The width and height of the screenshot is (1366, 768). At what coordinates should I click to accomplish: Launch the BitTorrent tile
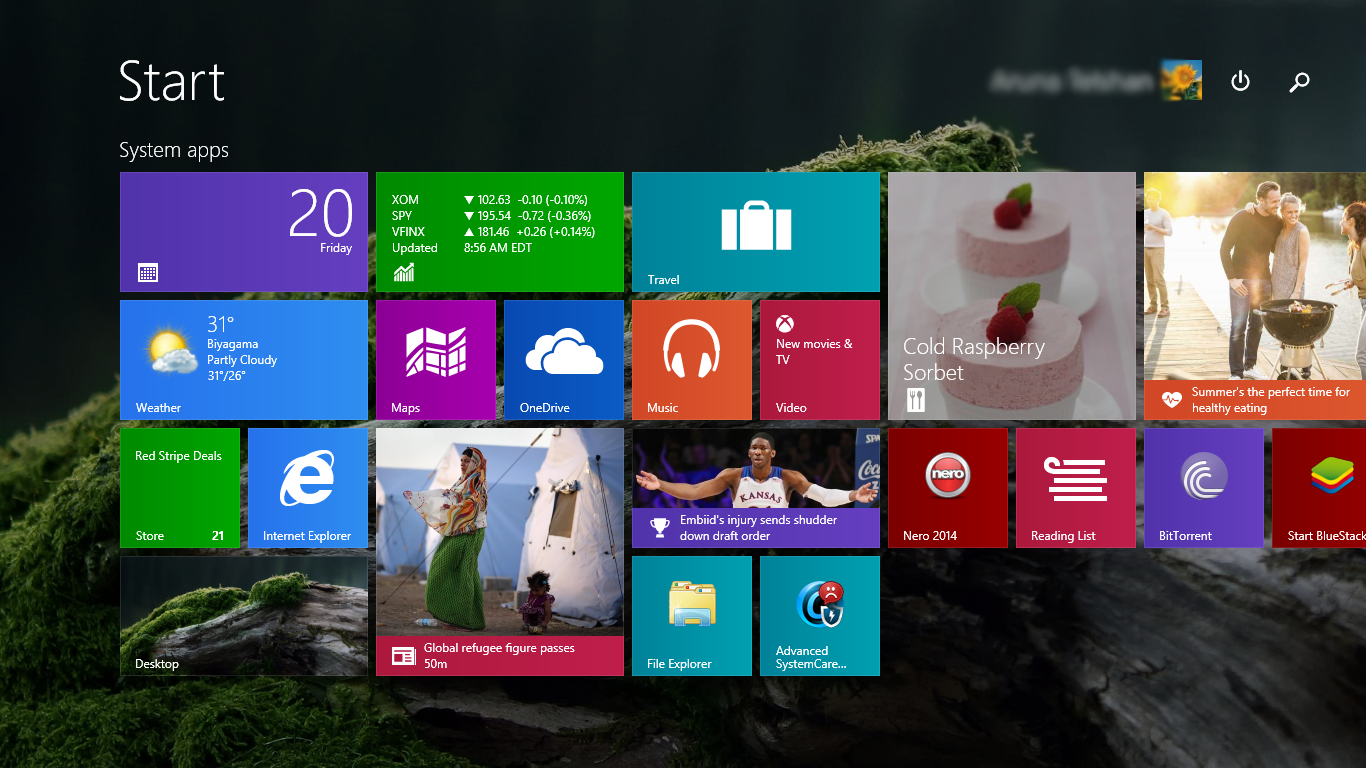(1204, 488)
